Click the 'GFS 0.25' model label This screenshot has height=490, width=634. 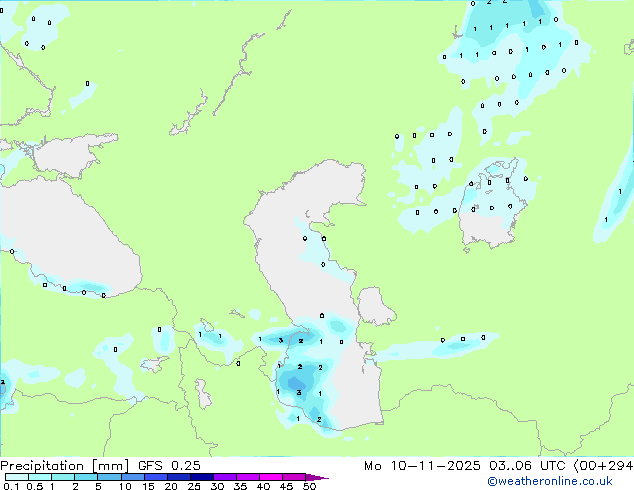(x=169, y=466)
